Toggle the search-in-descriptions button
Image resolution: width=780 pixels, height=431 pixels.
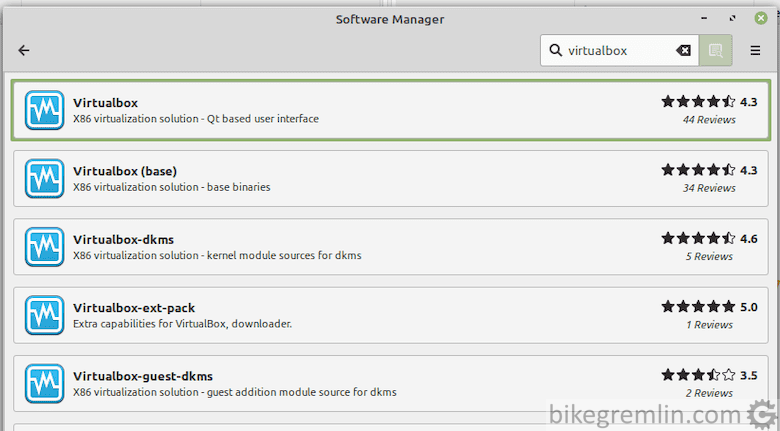point(715,50)
